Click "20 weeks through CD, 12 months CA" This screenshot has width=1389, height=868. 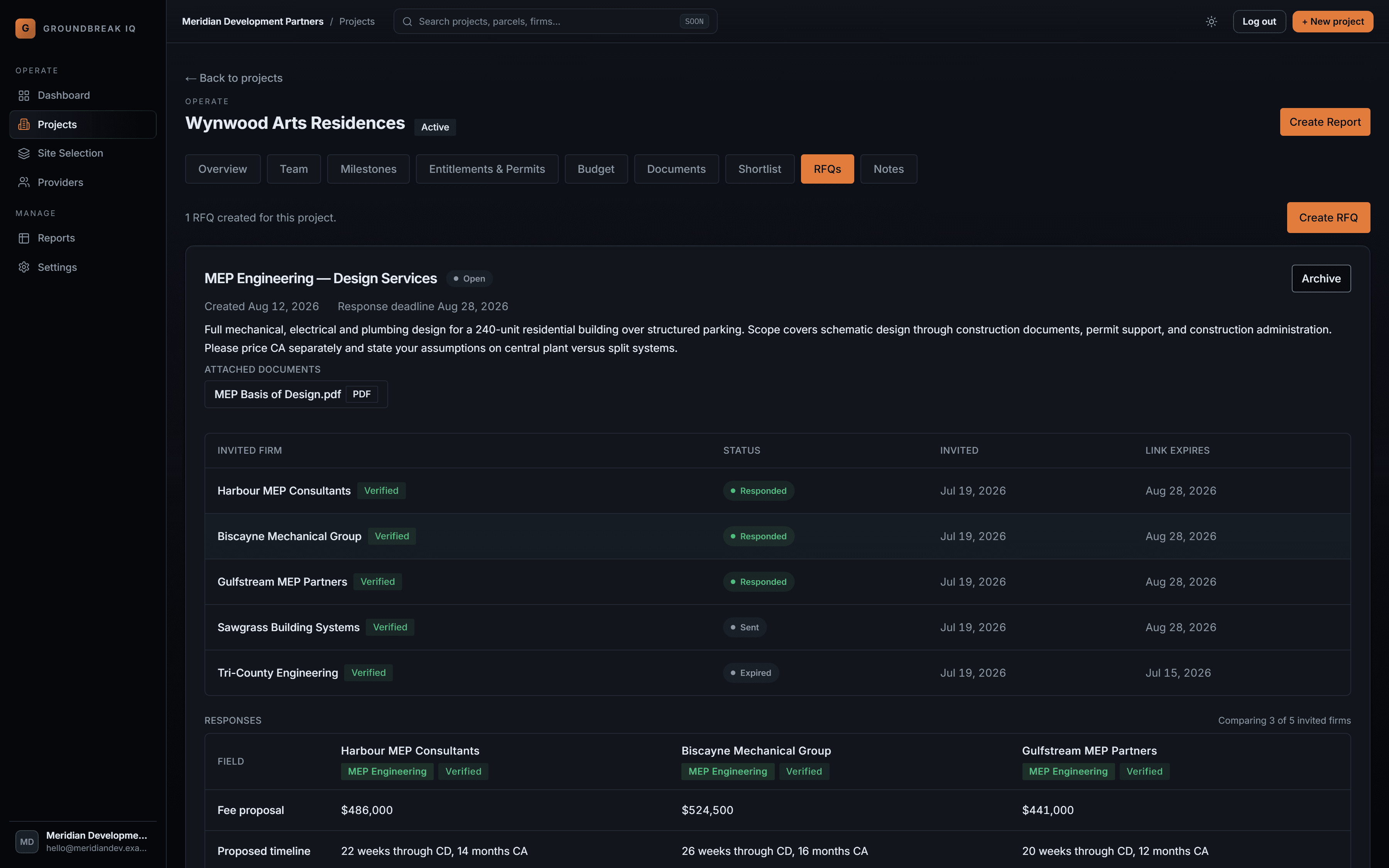point(1115,851)
